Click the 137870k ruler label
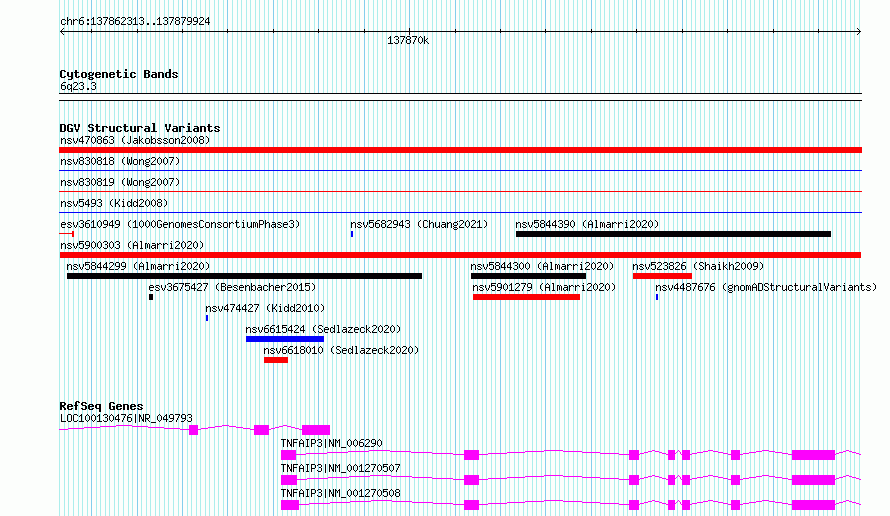The image size is (890, 516). pyautogui.click(x=408, y=40)
